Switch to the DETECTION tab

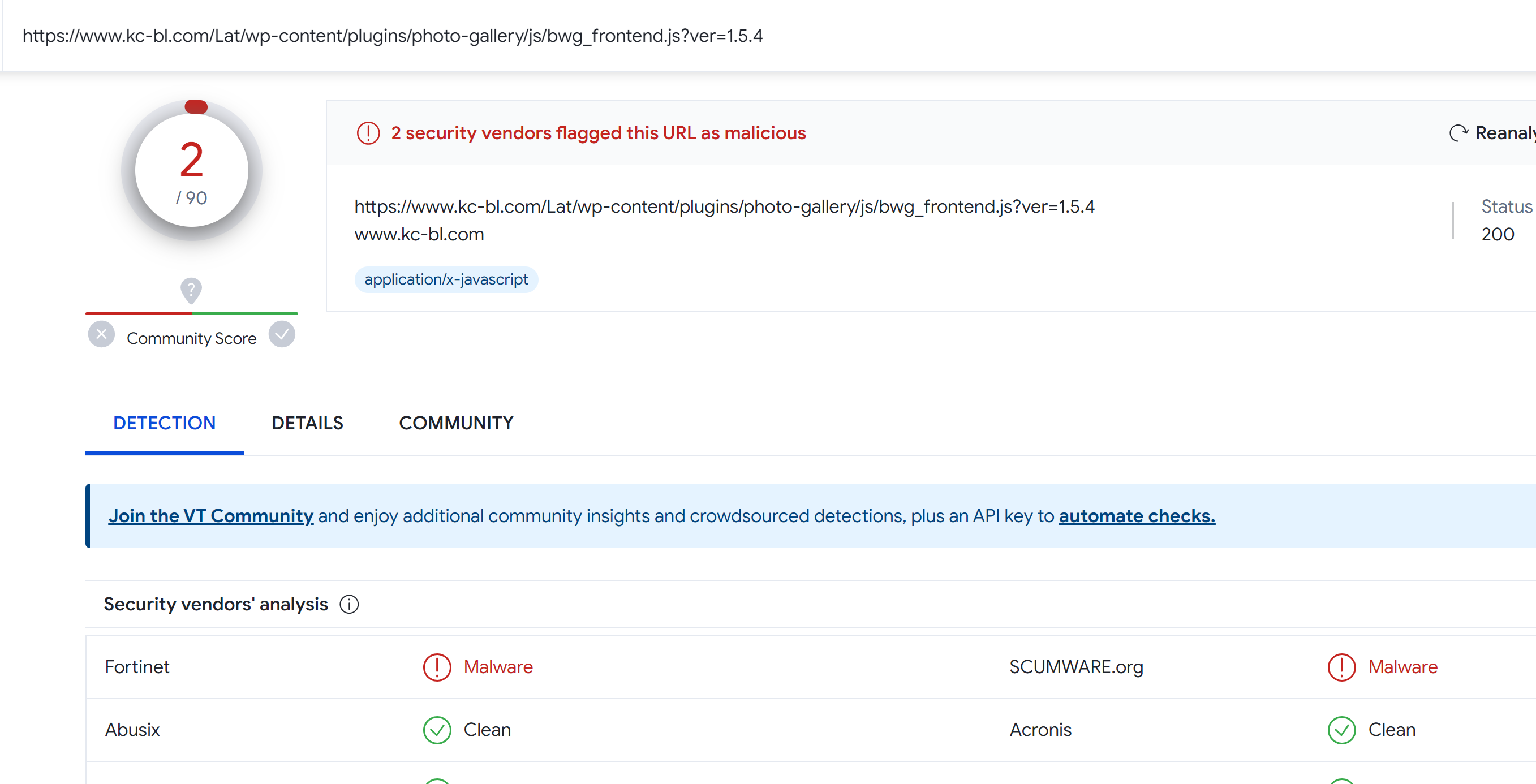[165, 423]
